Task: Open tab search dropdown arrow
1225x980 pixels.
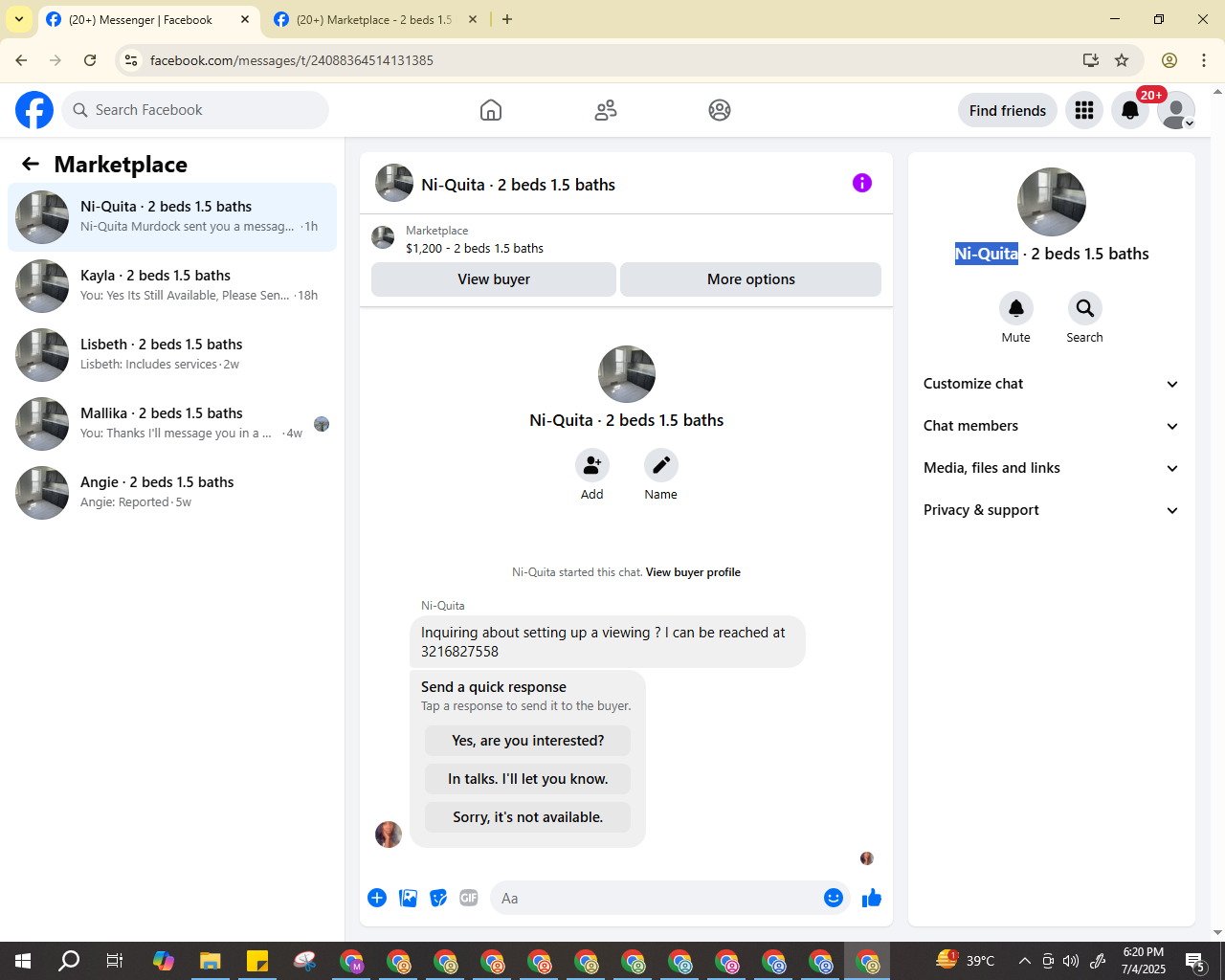Action: 19,19
